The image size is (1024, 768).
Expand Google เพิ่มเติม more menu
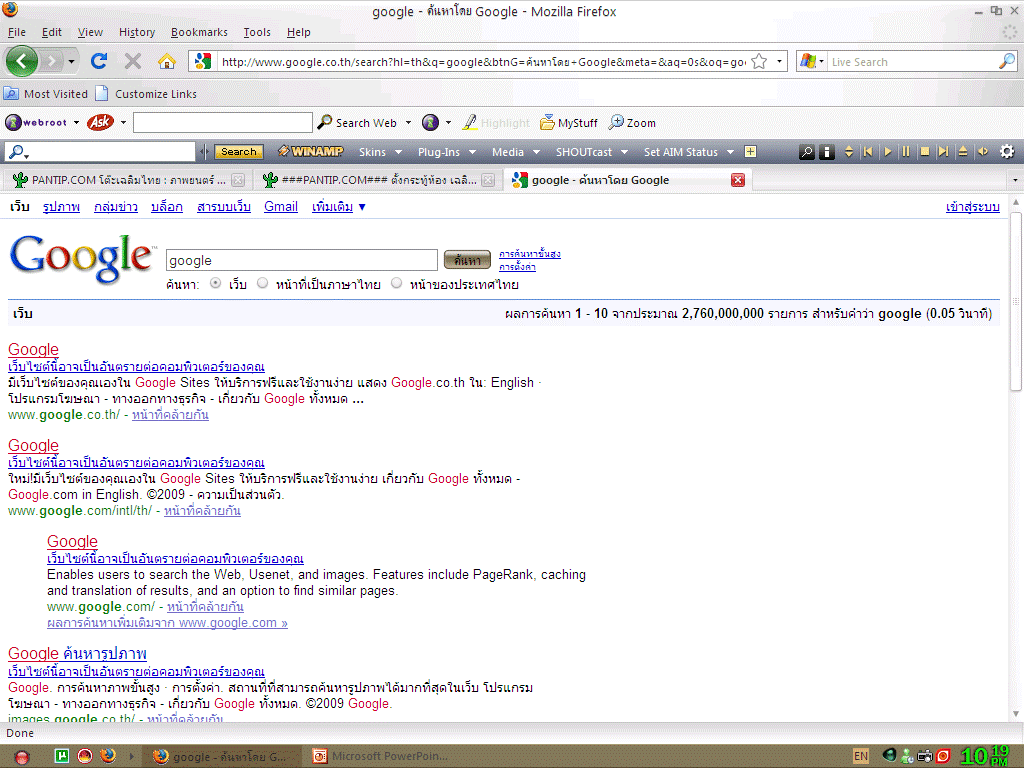[x=339, y=207]
